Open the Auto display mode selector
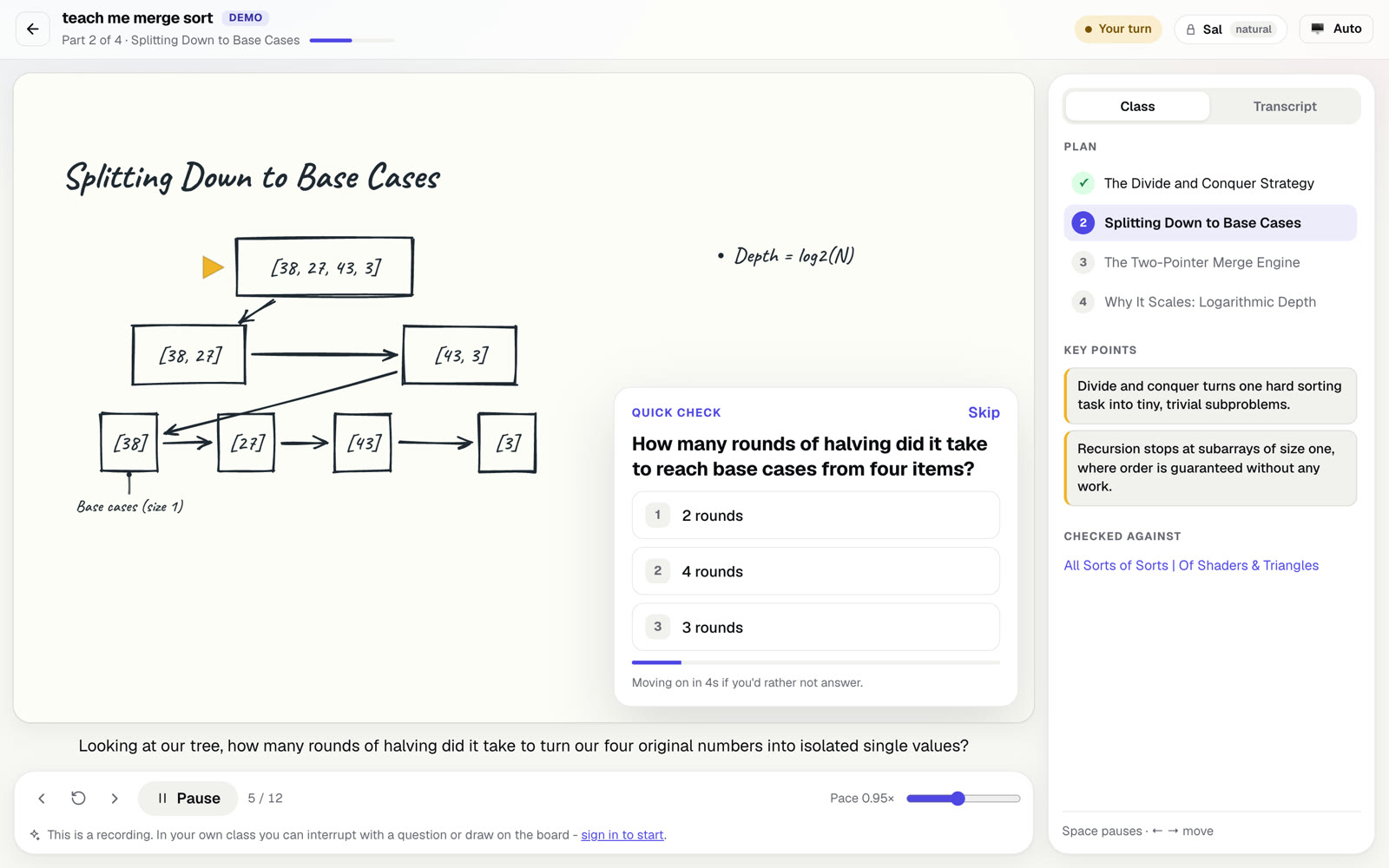 tap(1336, 29)
